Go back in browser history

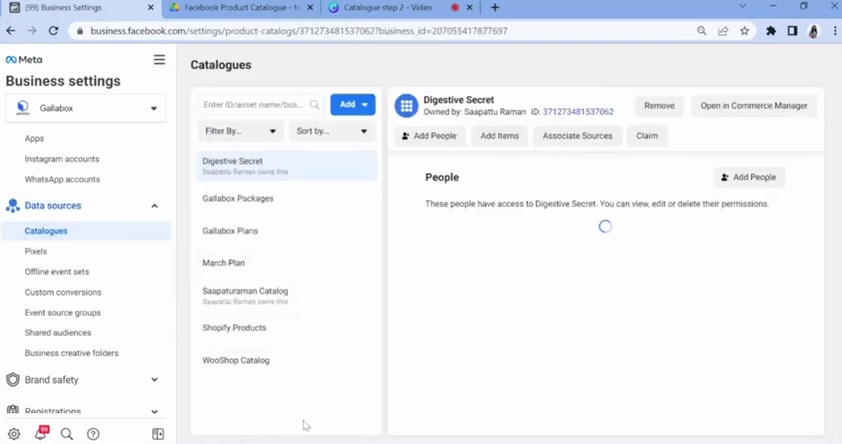click(x=11, y=31)
